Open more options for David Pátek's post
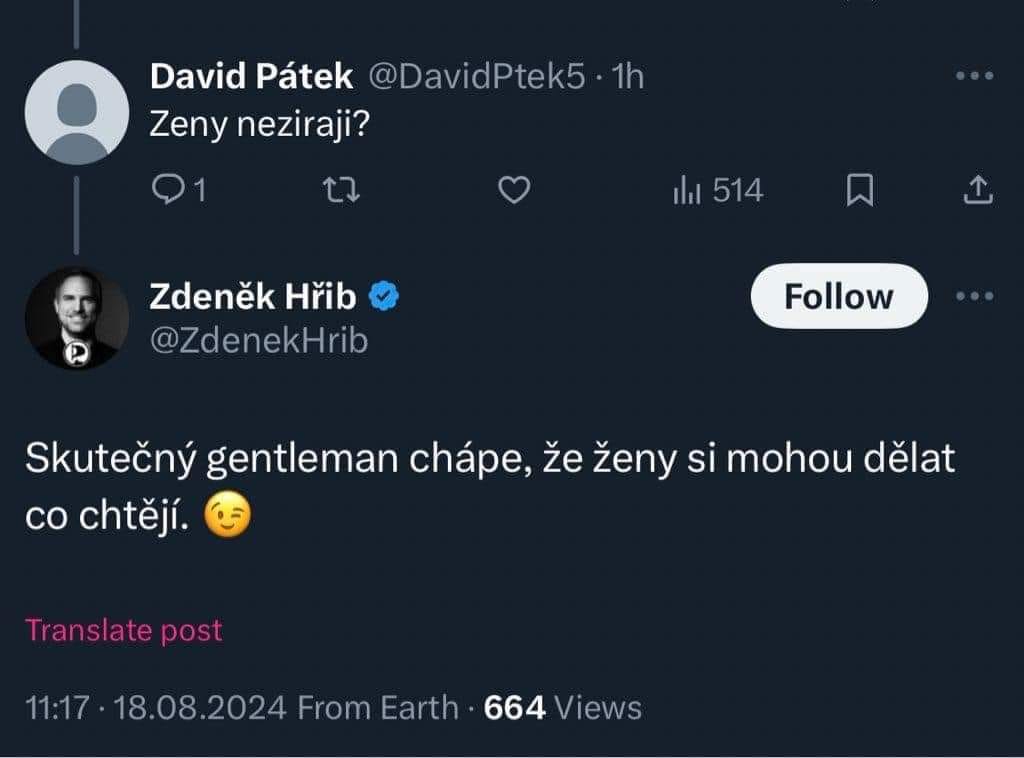This screenshot has width=1024, height=758. point(974,76)
